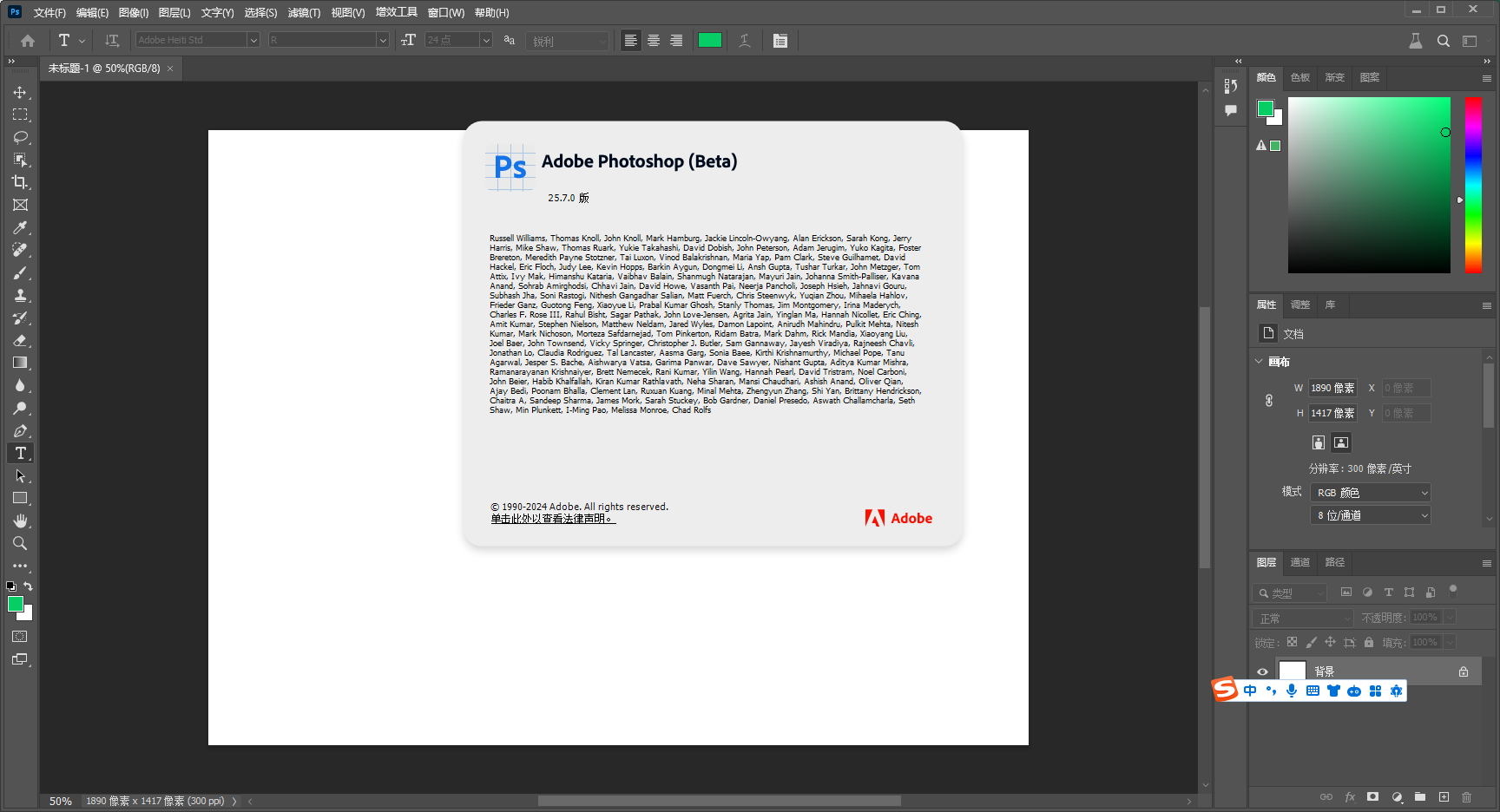Switch to the 色板 tab
Image resolution: width=1500 pixels, height=812 pixels.
[x=1299, y=78]
